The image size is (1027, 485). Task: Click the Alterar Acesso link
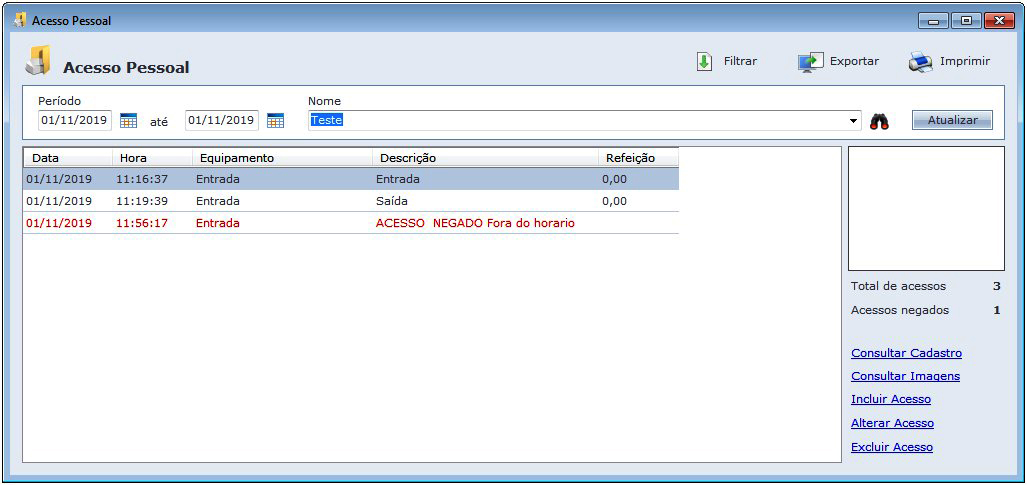[x=892, y=423]
